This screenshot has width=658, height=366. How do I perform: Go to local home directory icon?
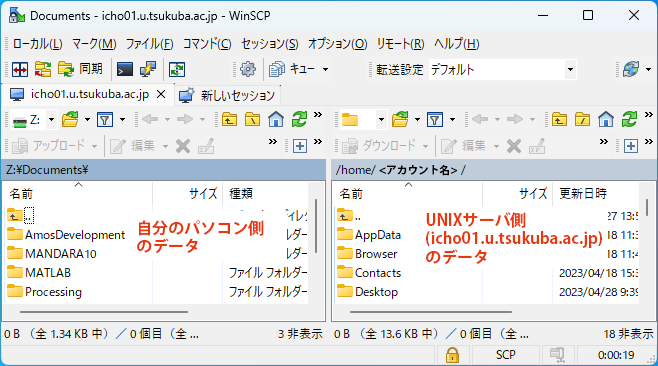coord(276,120)
